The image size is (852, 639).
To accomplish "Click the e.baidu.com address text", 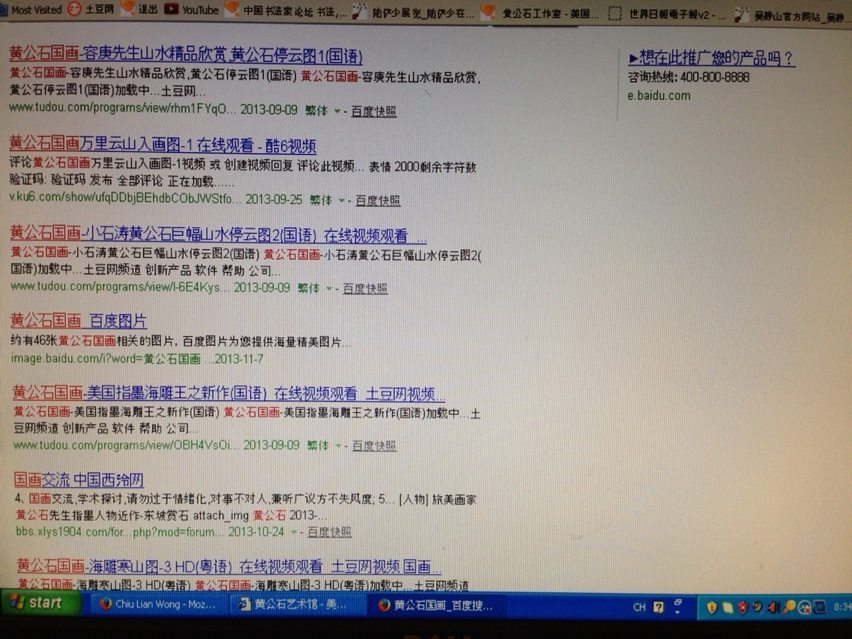I will pos(659,96).
